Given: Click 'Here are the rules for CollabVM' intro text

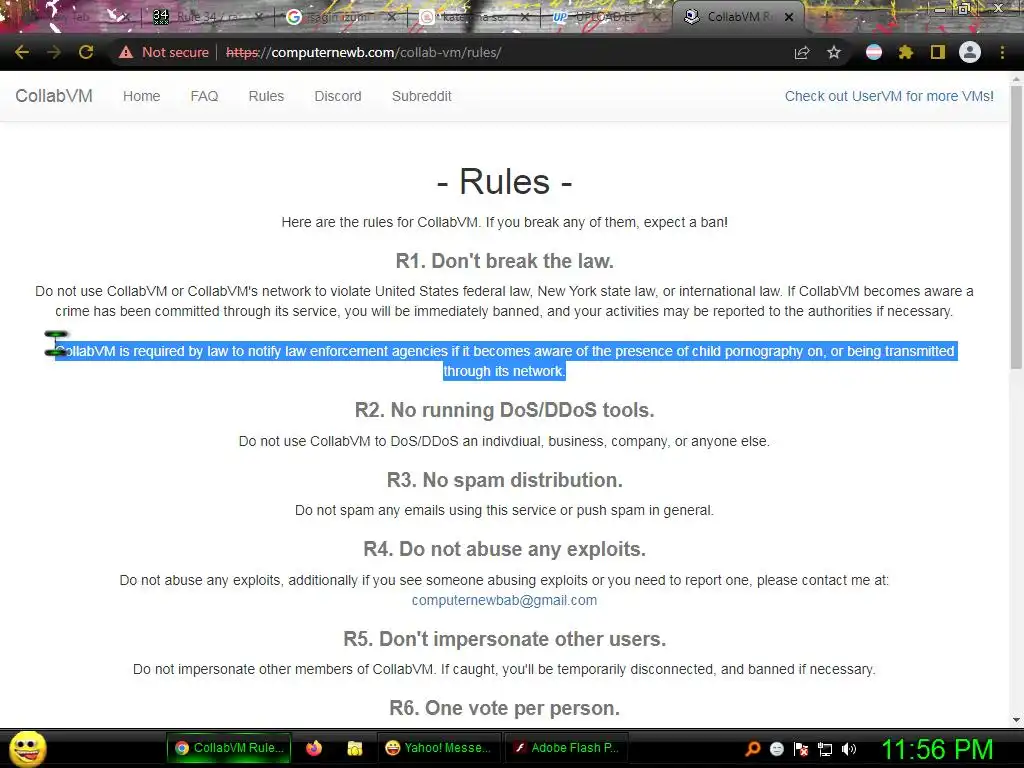Looking at the screenshot, I should coord(504,222).
